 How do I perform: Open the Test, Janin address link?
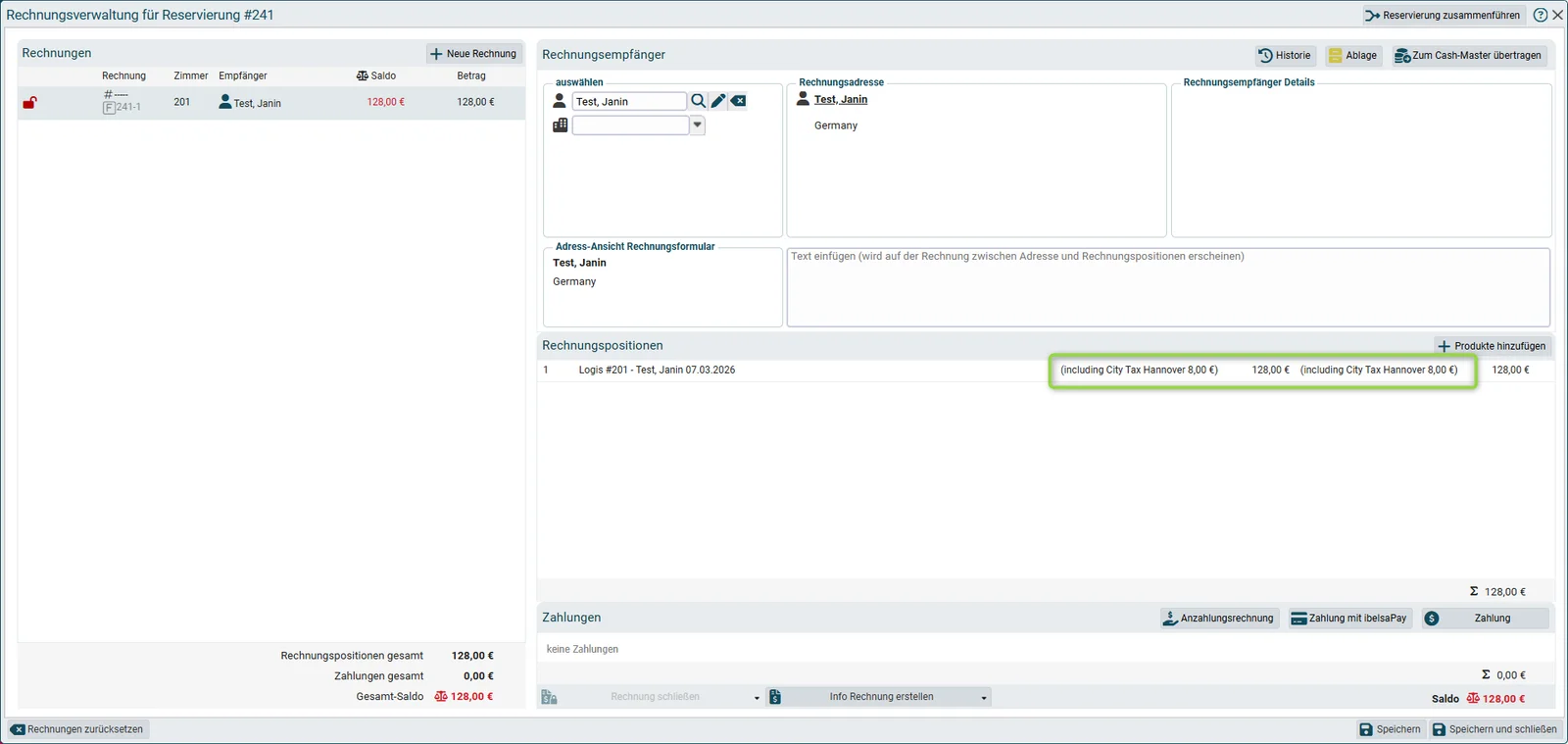tap(841, 99)
